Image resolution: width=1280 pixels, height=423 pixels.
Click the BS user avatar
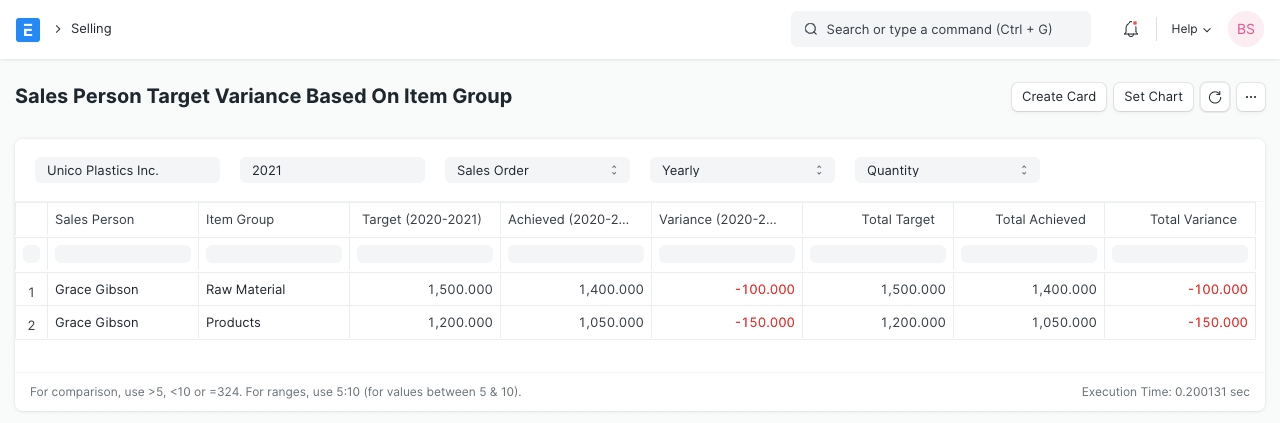[x=1246, y=30]
